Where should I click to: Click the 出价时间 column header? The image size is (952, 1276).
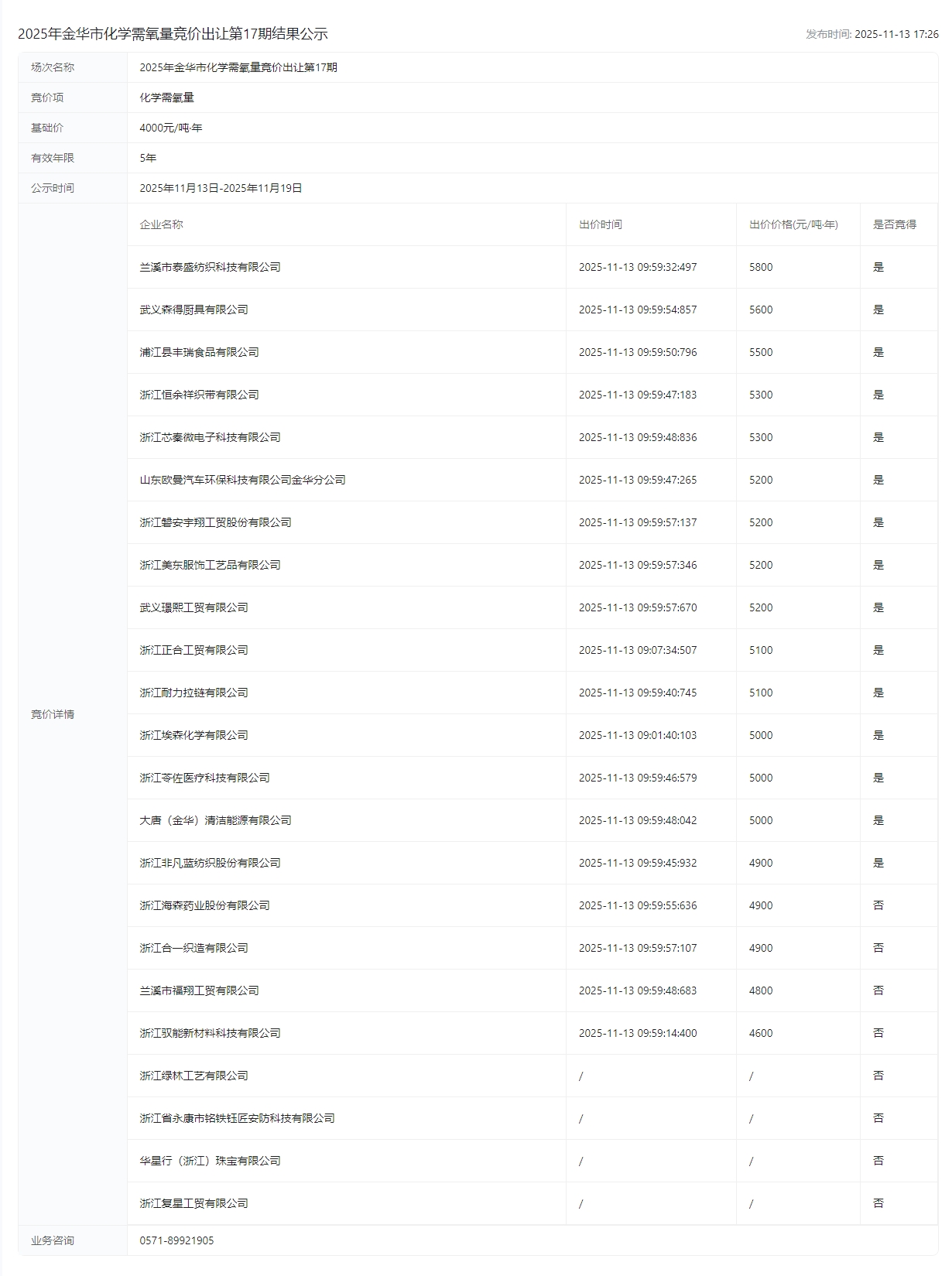tap(600, 224)
